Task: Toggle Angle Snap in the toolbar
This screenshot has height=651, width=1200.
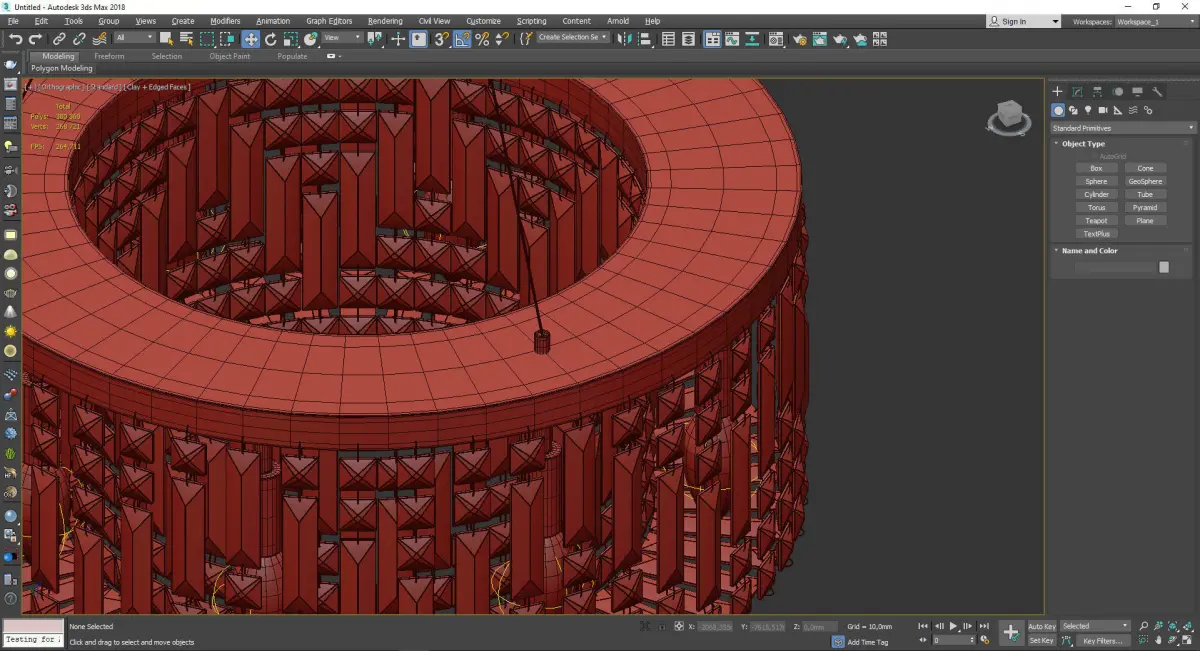Action: (x=462, y=39)
